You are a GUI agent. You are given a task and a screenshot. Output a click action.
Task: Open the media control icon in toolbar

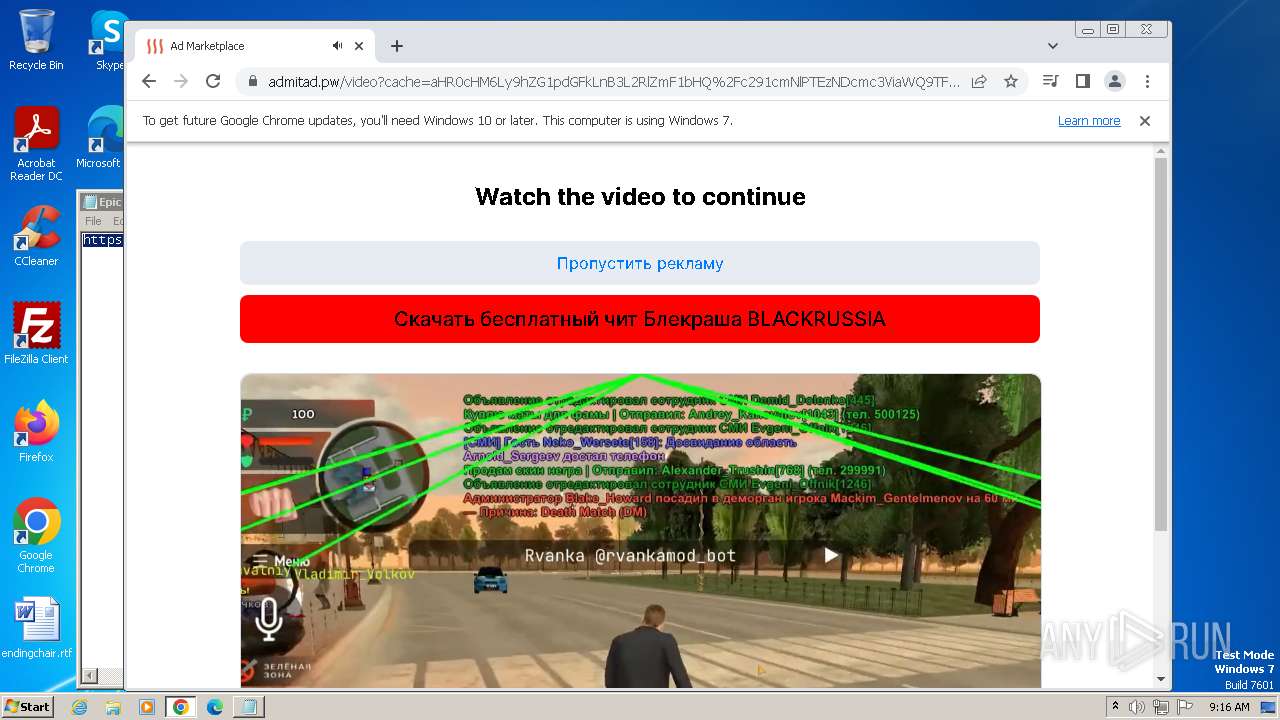(1050, 81)
